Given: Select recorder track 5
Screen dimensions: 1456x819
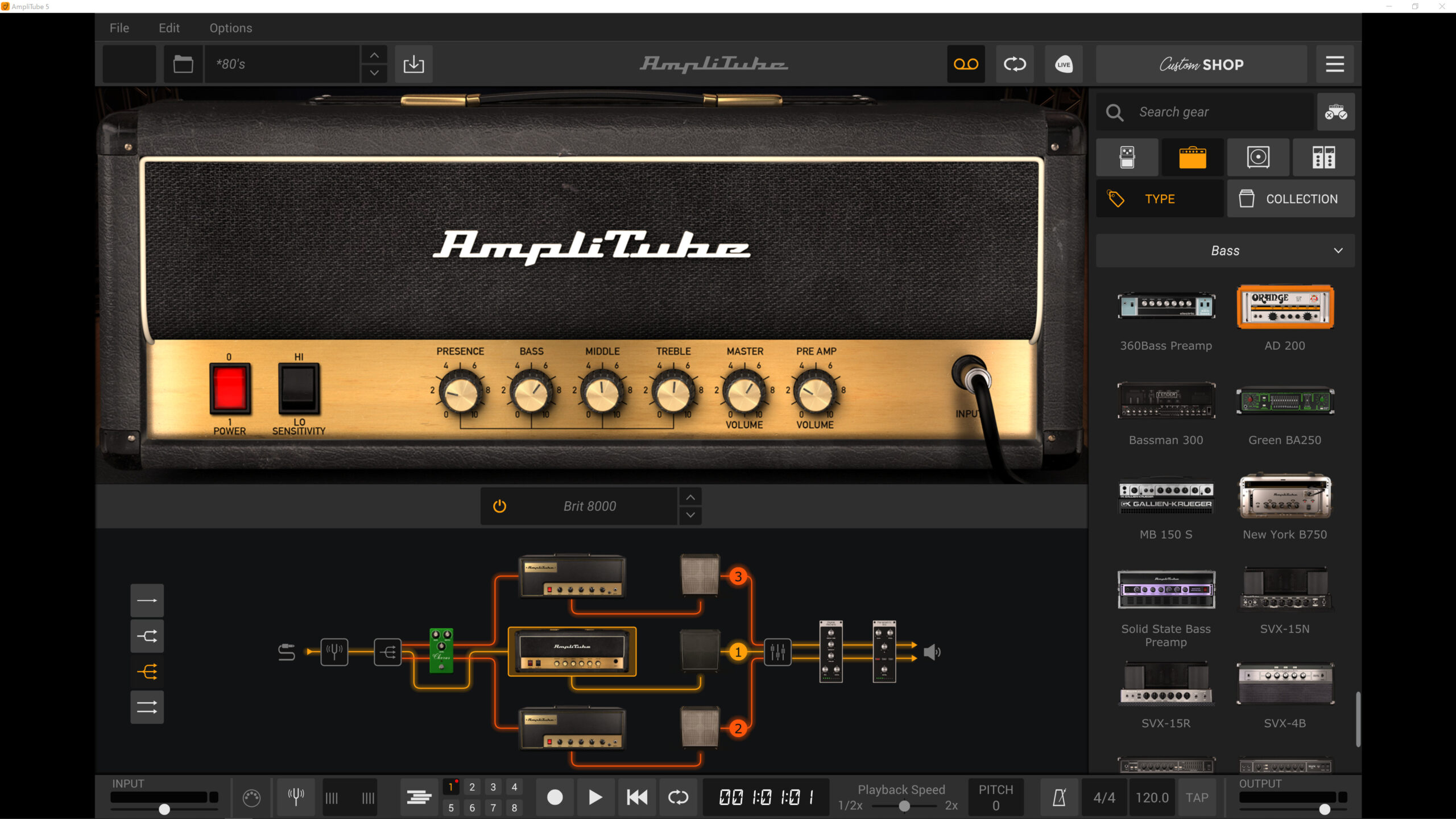Looking at the screenshot, I should [450, 808].
